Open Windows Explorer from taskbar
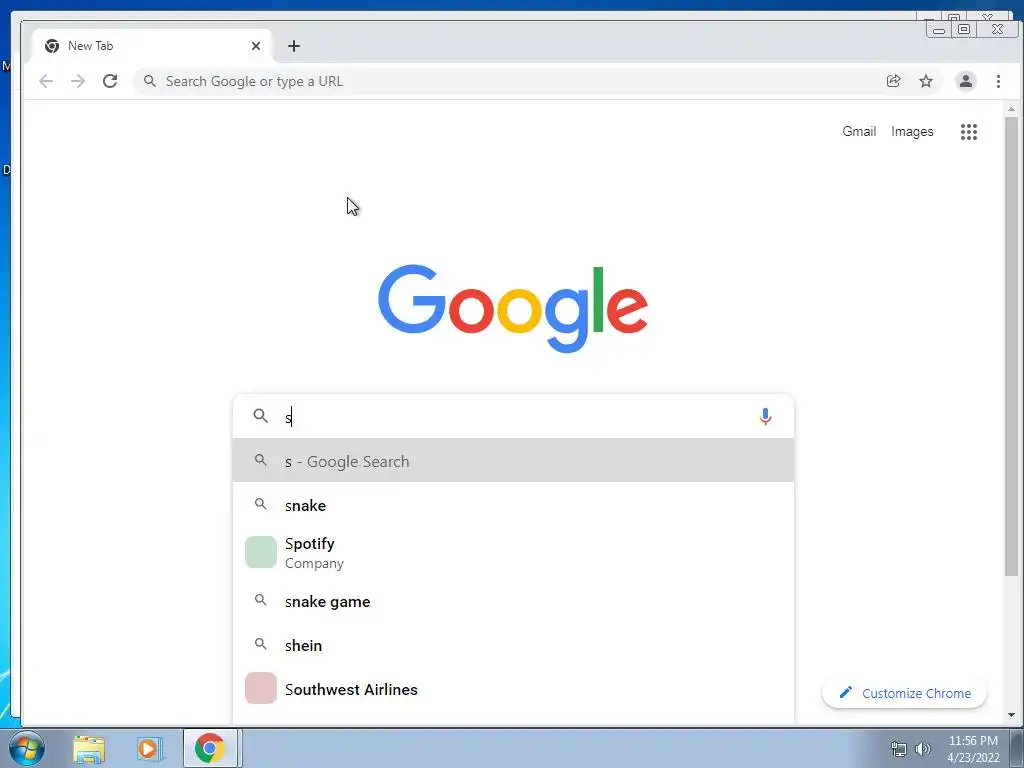The width and height of the screenshot is (1024, 768). coord(89,748)
